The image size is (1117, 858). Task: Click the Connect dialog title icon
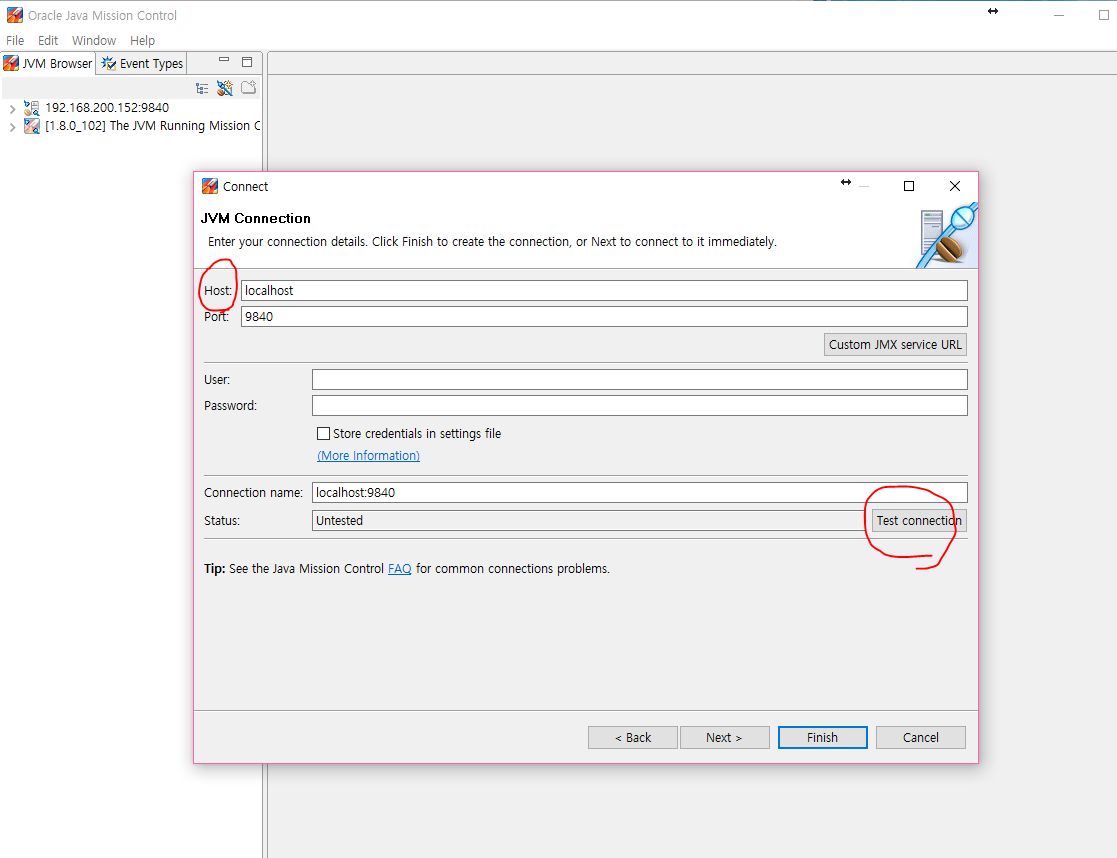(x=209, y=187)
